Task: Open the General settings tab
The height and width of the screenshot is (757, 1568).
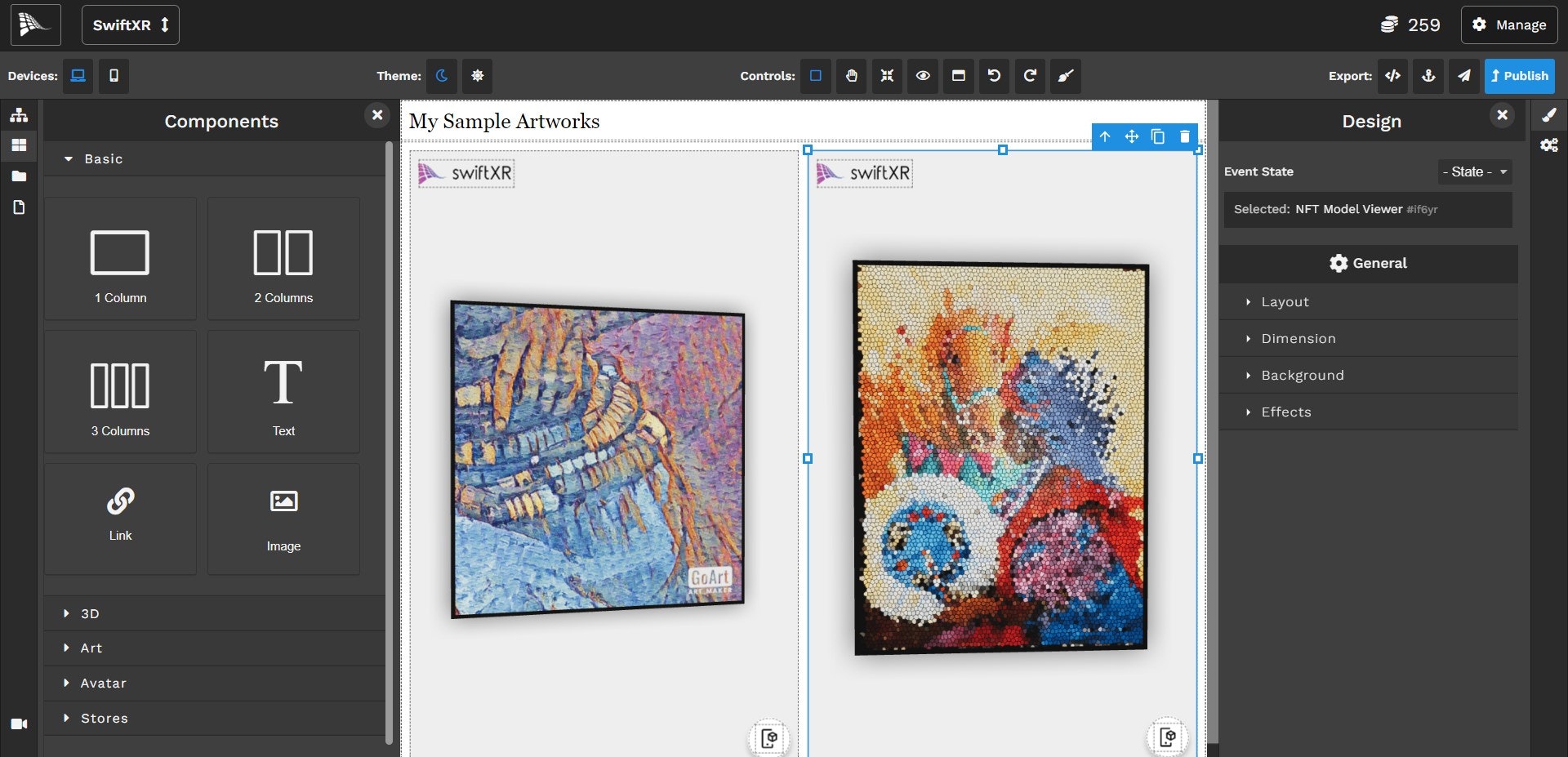Action: click(x=1369, y=263)
